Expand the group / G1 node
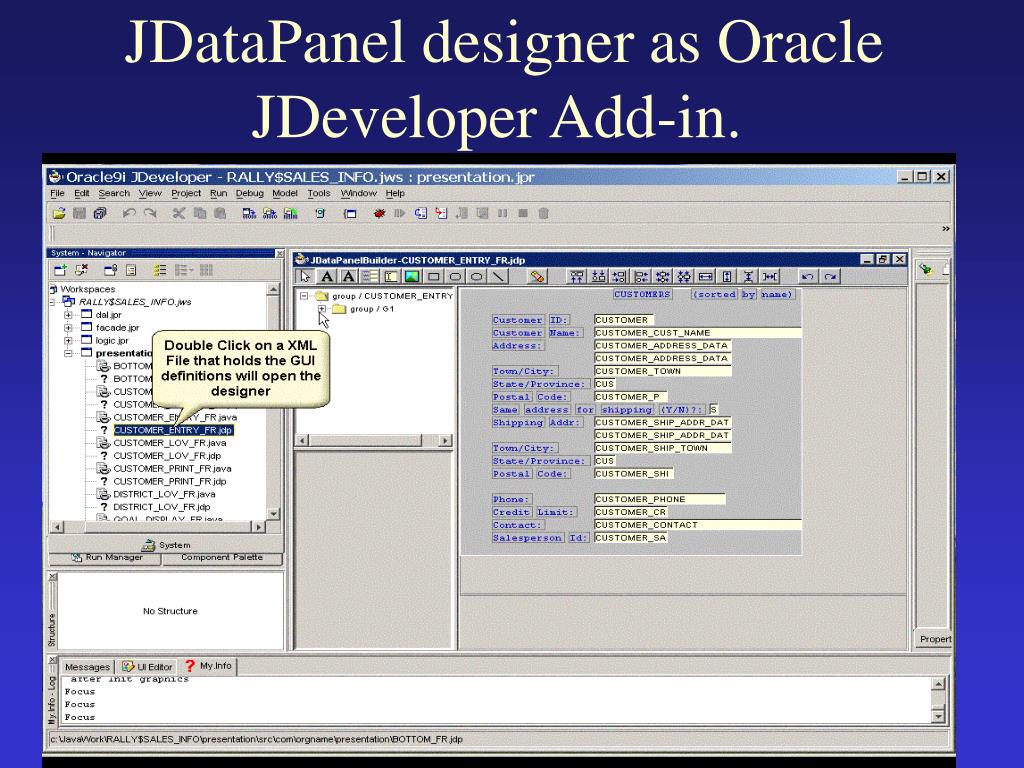This screenshot has height=768, width=1024. tap(322, 309)
